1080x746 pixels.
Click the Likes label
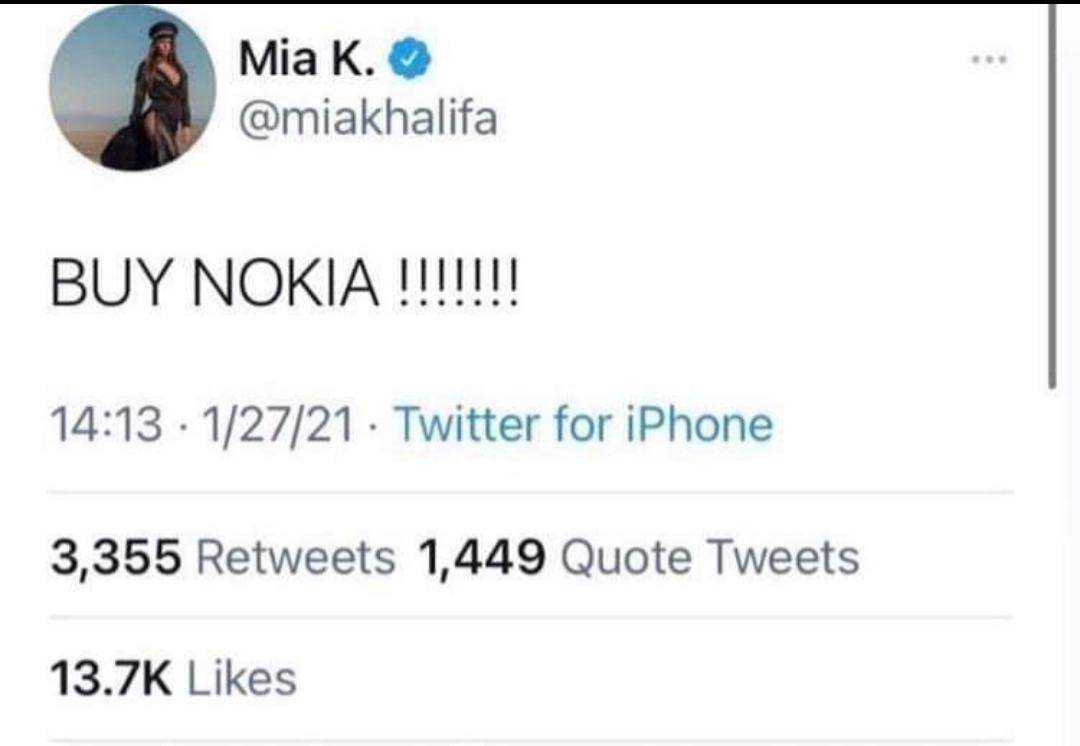pos(241,679)
